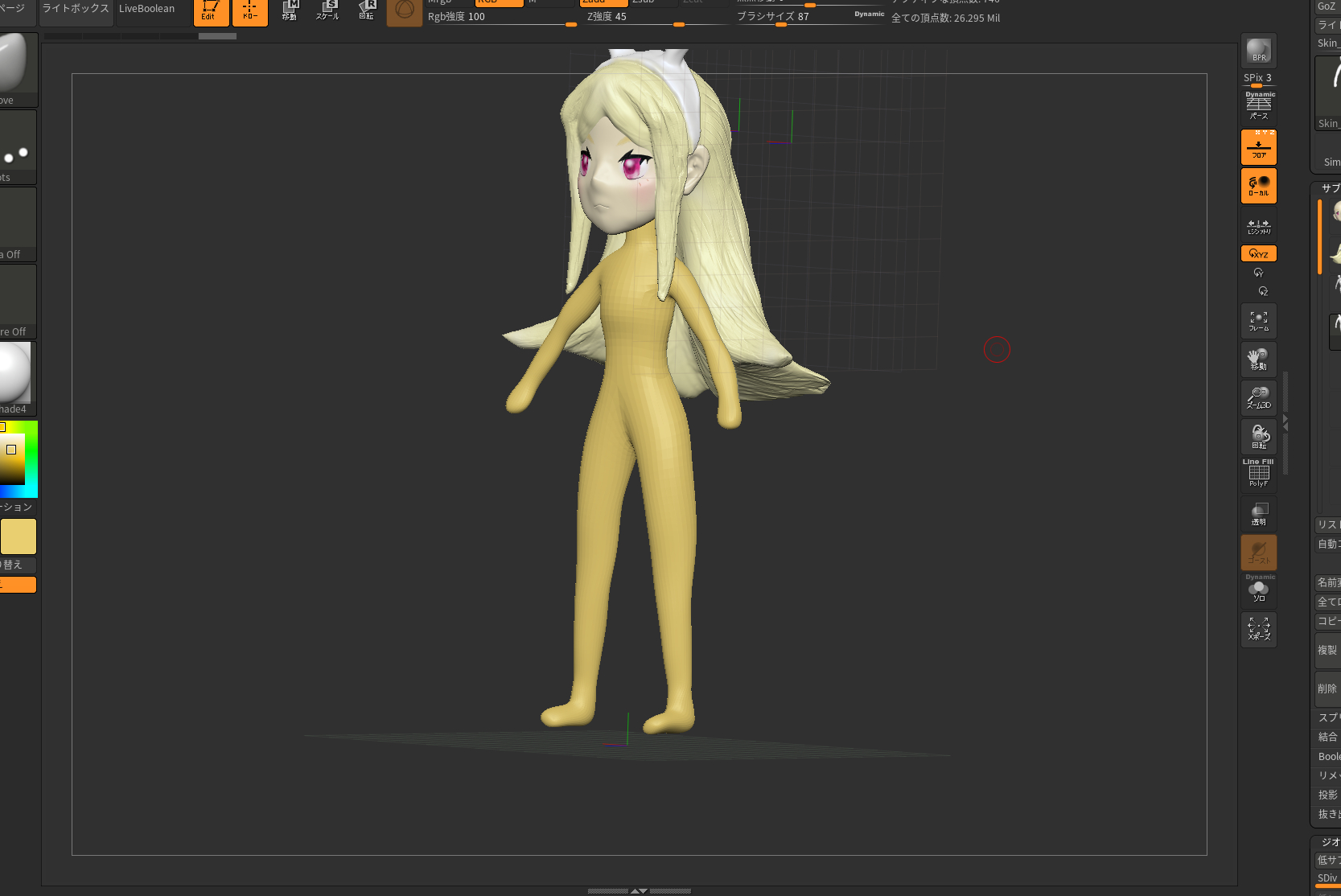The image size is (1341, 896).
Task: Select the head subtool thumbnail
Action: pyautogui.click(x=1336, y=212)
